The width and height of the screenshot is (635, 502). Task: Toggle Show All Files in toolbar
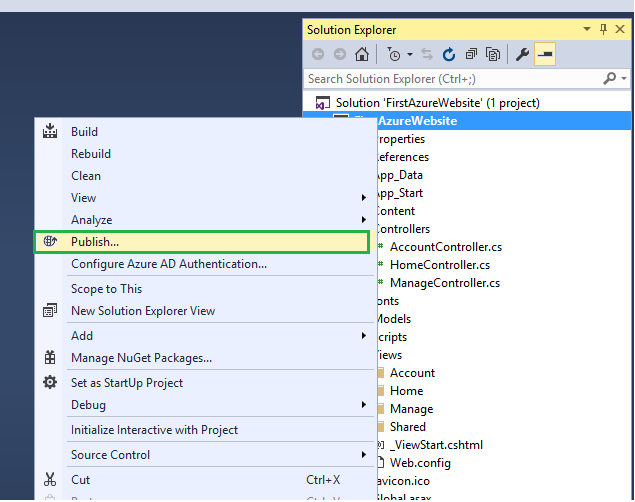[493, 55]
